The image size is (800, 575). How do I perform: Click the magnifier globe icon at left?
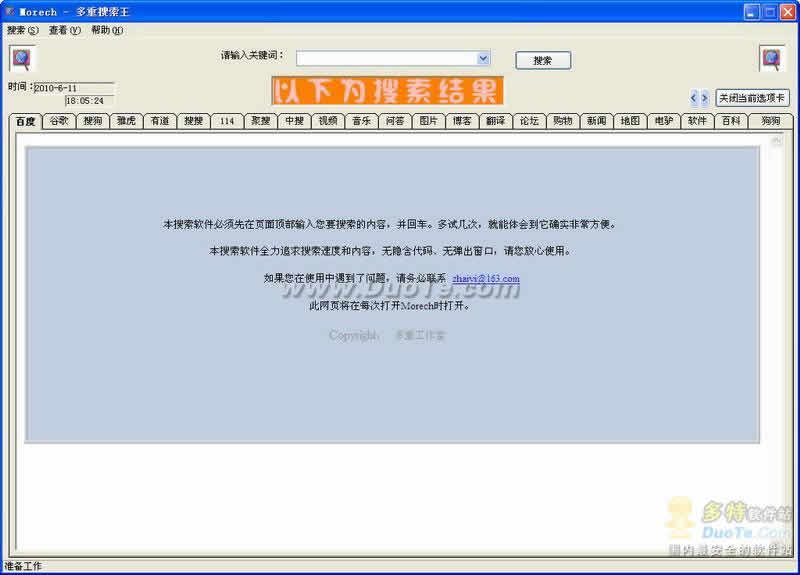(22, 59)
